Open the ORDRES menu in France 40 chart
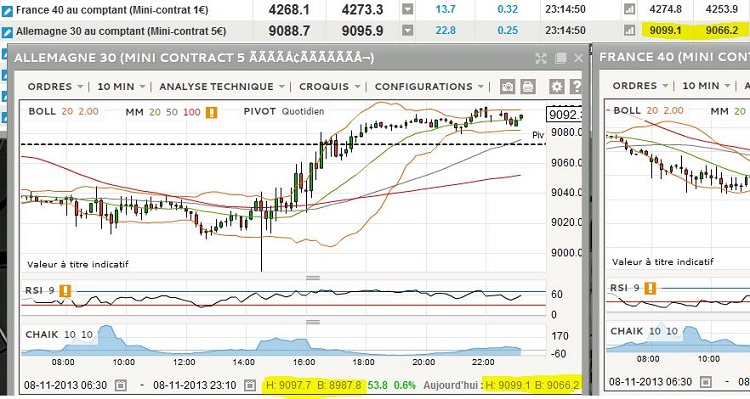Screen dimensions: 750x399 pos(640,86)
